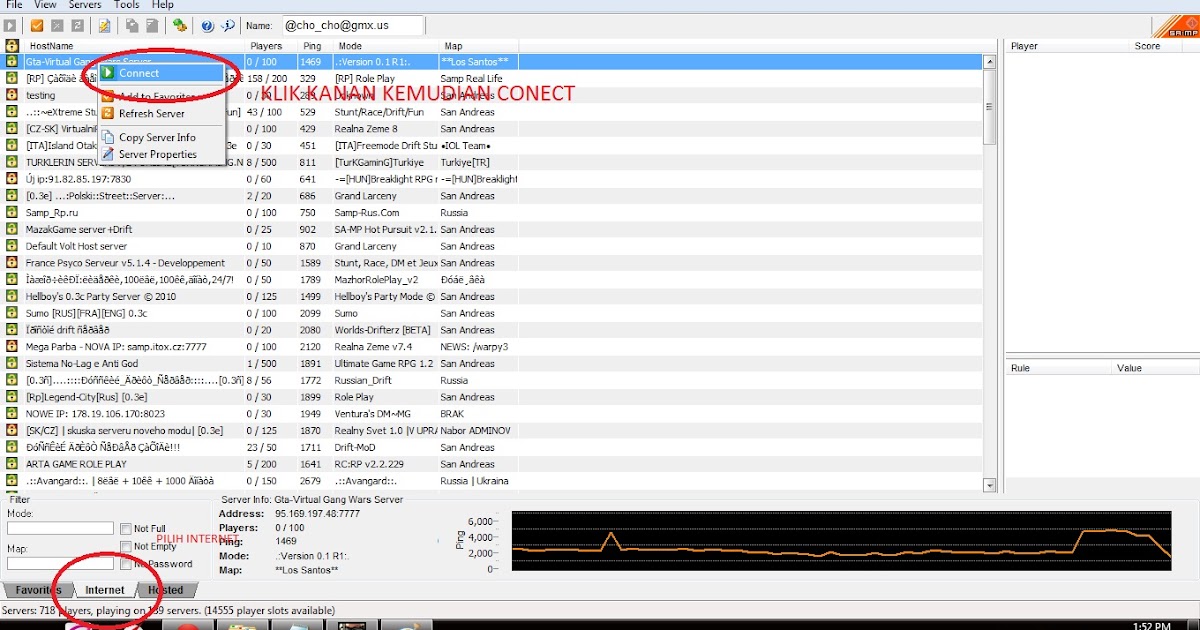
Task: Click the lock icon beside MazakGame server +Drift
Action: (x=11, y=229)
